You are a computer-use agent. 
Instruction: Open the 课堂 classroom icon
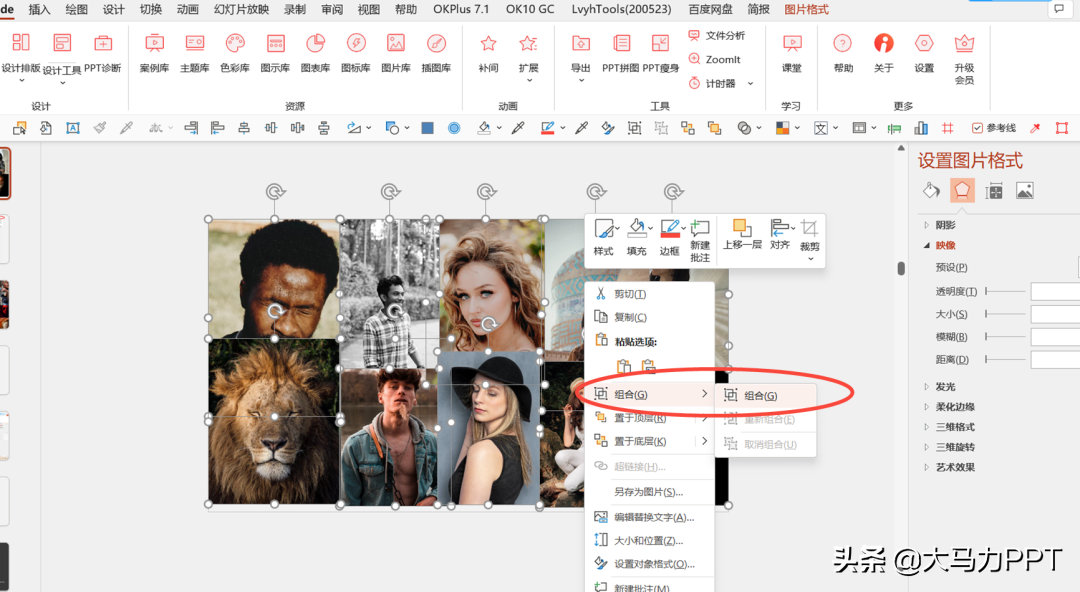[792, 44]
